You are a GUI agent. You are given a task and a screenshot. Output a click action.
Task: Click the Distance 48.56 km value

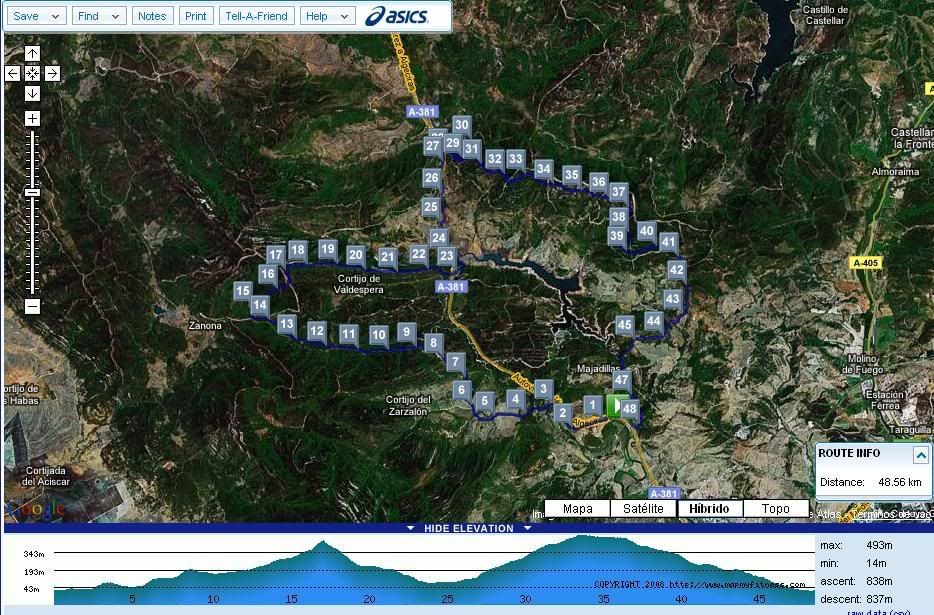tap(899, 482)
